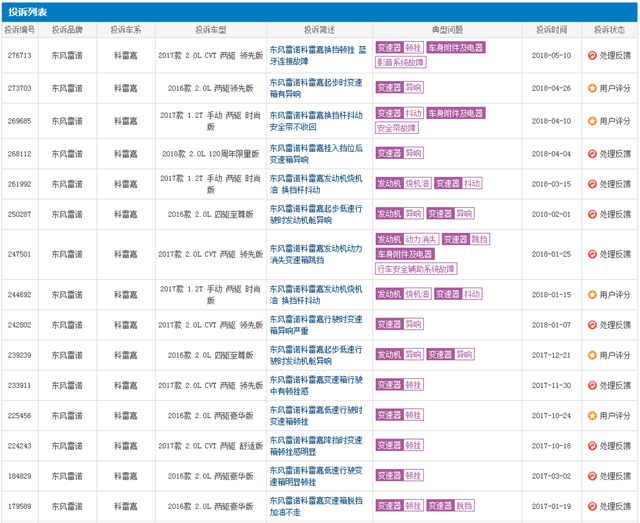Click the 科雷嘉 series cell in row 268112
Viewport: 640px width, 523px height.
point(126,154)
